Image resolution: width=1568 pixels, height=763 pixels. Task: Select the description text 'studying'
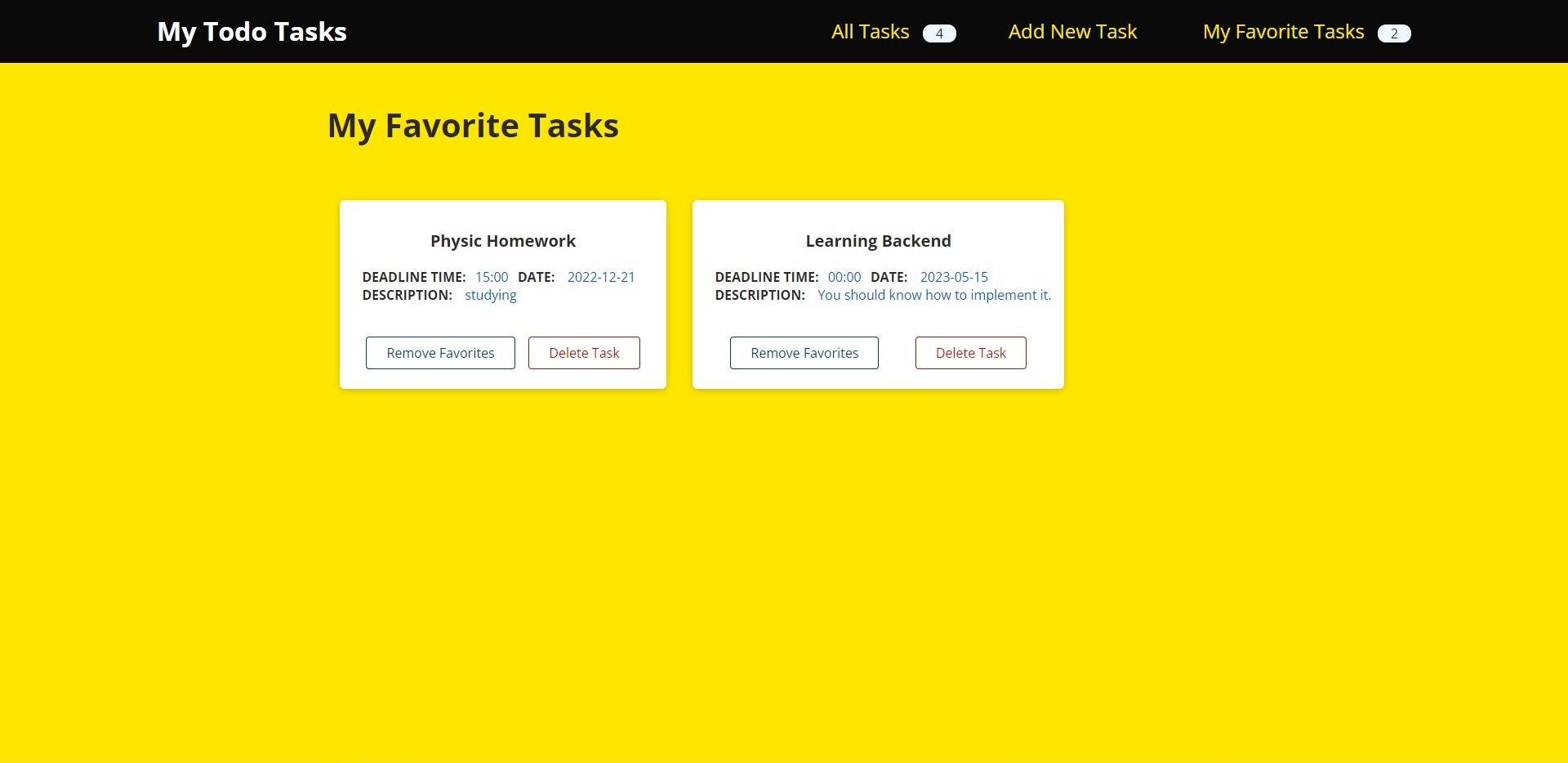[x=490, y=295]
